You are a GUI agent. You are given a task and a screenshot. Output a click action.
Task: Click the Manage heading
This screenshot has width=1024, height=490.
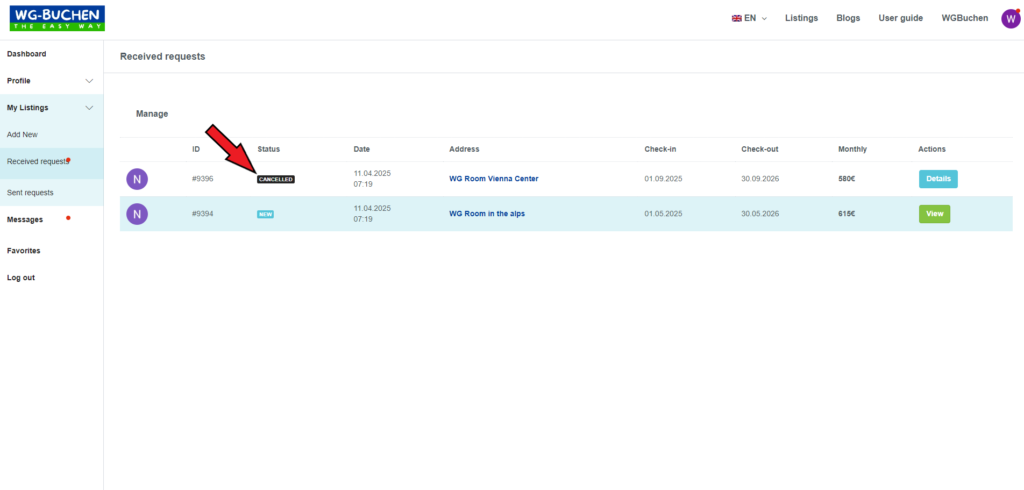(152, 114)
